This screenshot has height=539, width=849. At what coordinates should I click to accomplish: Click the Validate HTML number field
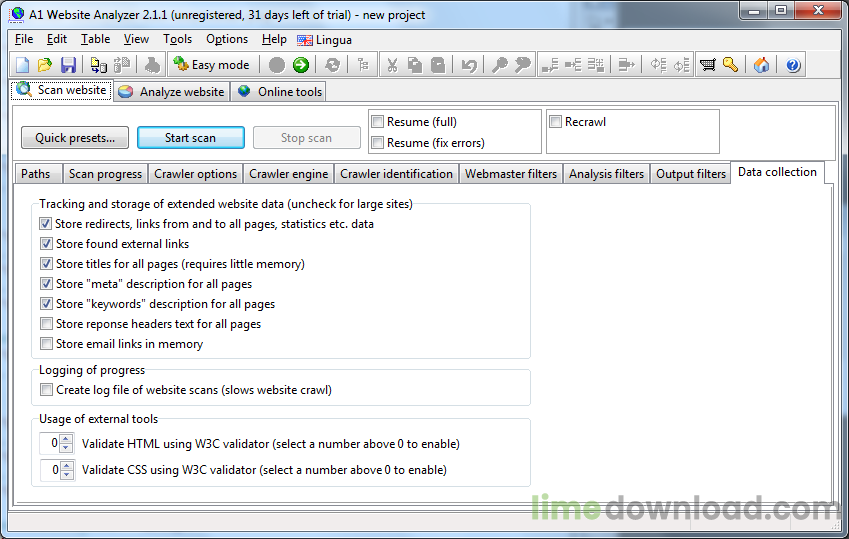pos(50,444)
